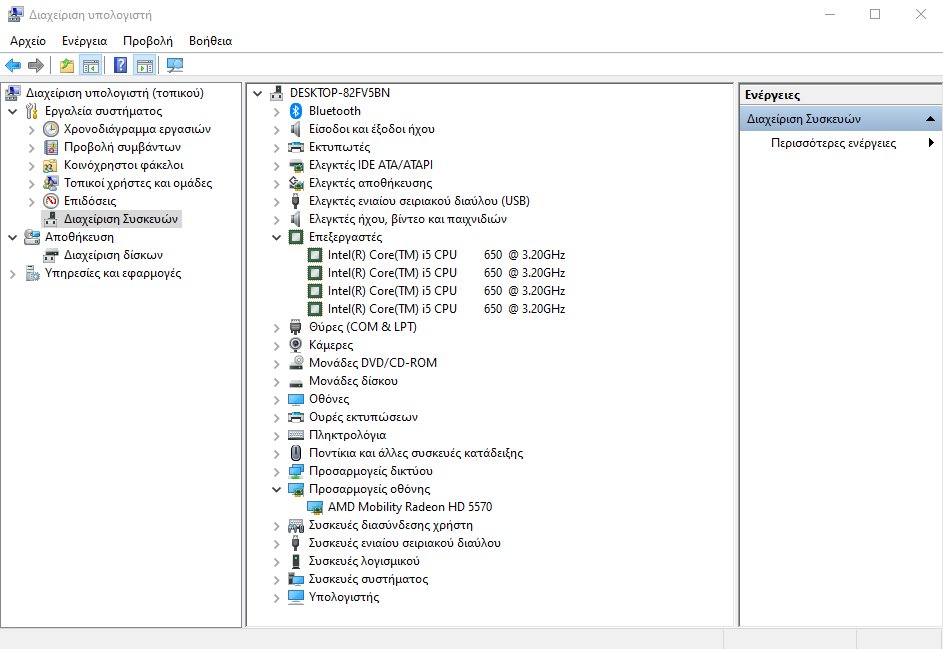The image size is (943, 649).
Task: Close the Διαχείριση υπολογιστή window
Action: [920, 14]
